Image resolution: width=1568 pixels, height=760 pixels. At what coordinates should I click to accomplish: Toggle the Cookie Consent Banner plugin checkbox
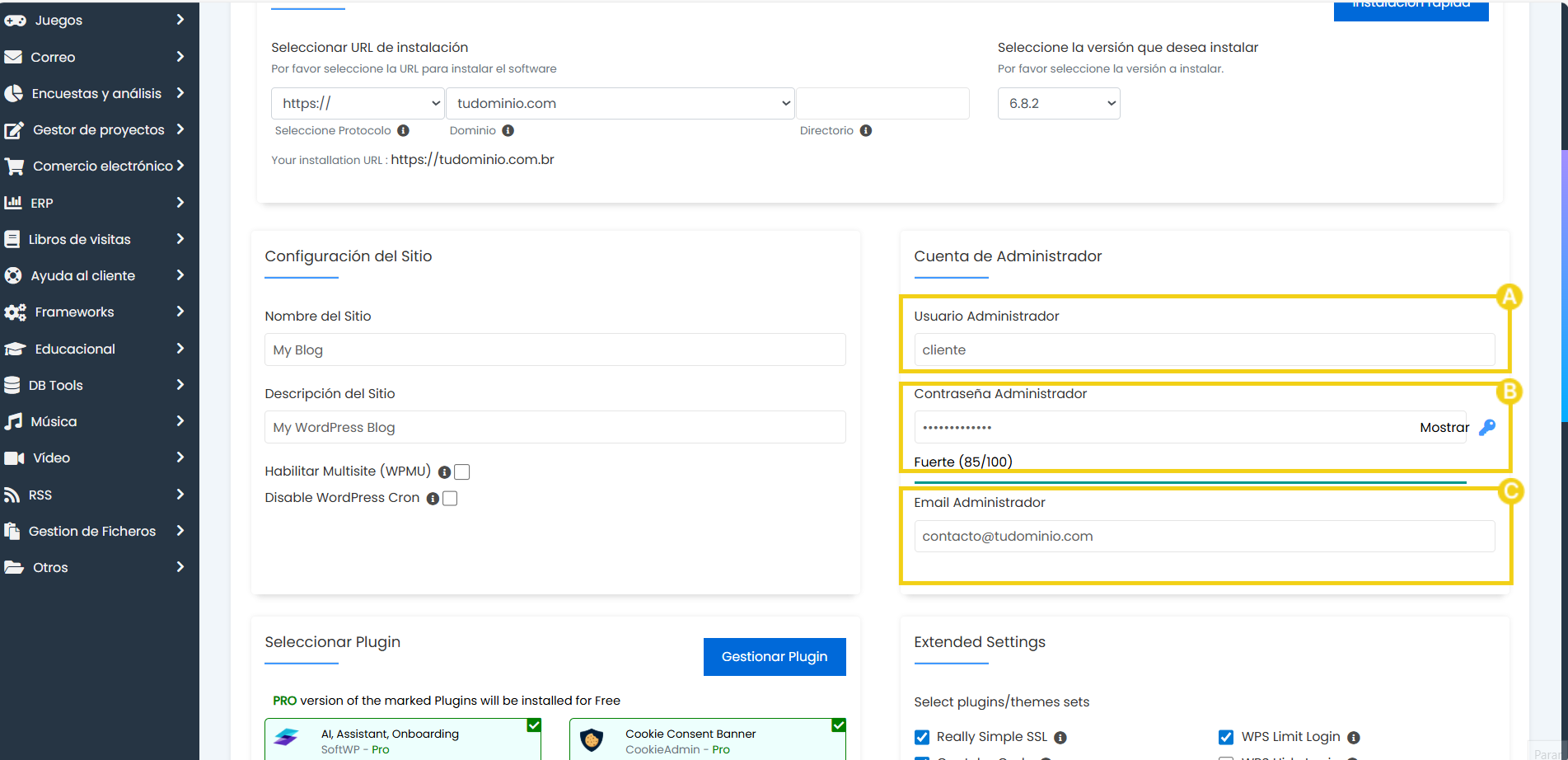tap(839, 725)
